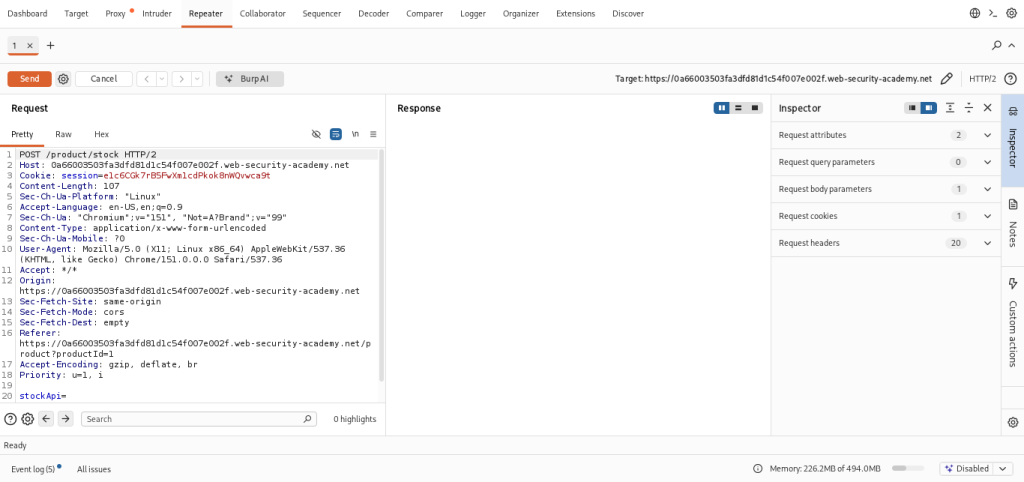Viewport: 1024px width, 482px height.
Task: Open the Collaborator tab
Action: [x=263, y=14]
